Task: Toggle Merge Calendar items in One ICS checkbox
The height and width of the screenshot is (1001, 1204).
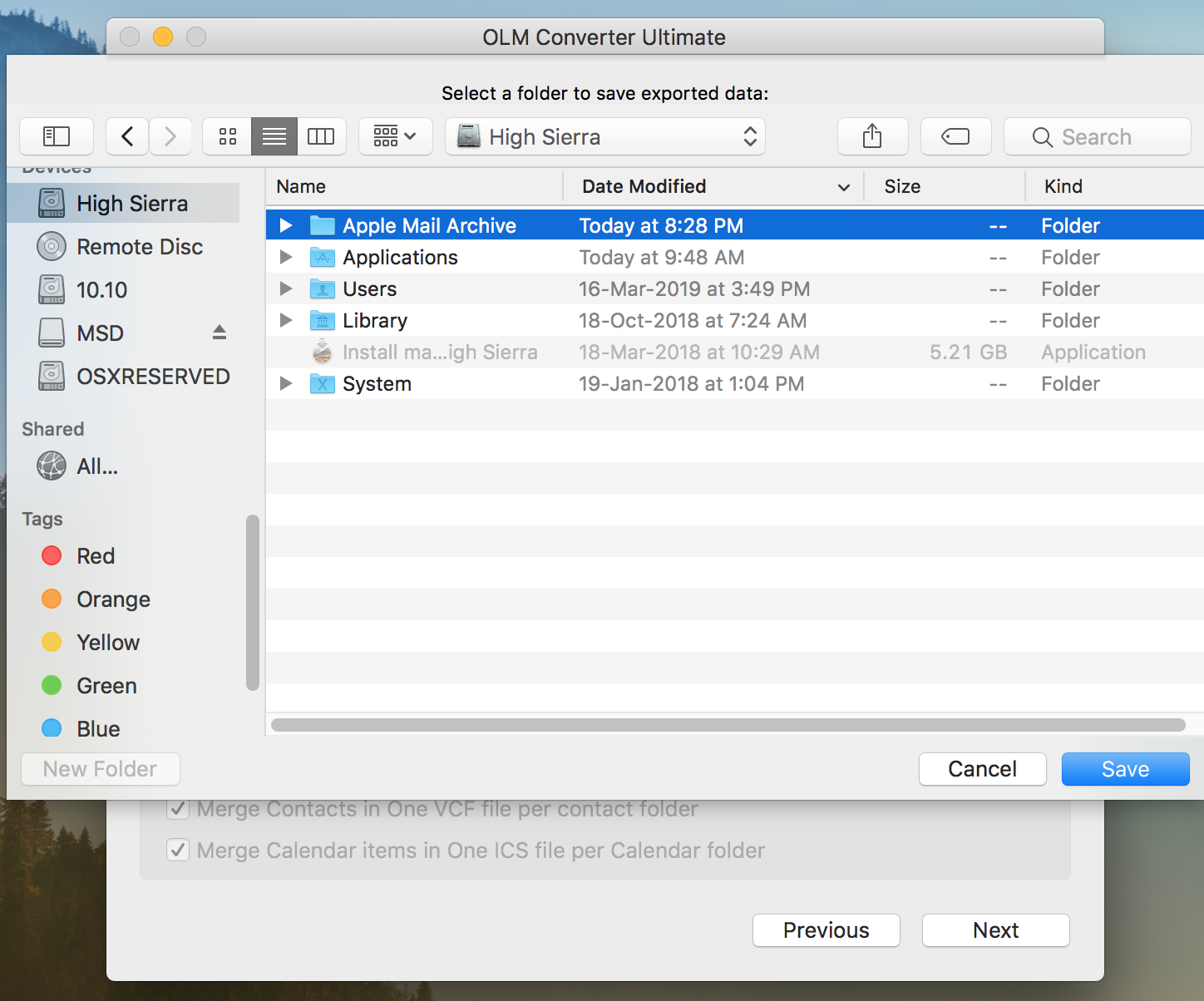Action: [178, 851]
